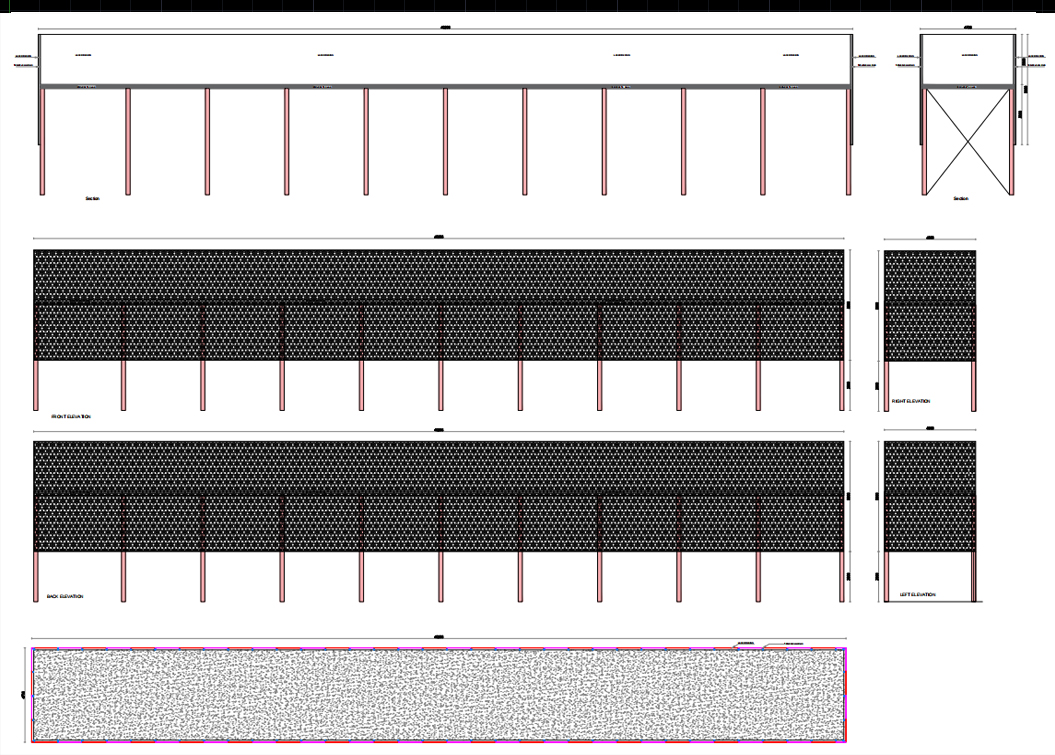Click the right elevation perforated panel

[x=930, y=305]
